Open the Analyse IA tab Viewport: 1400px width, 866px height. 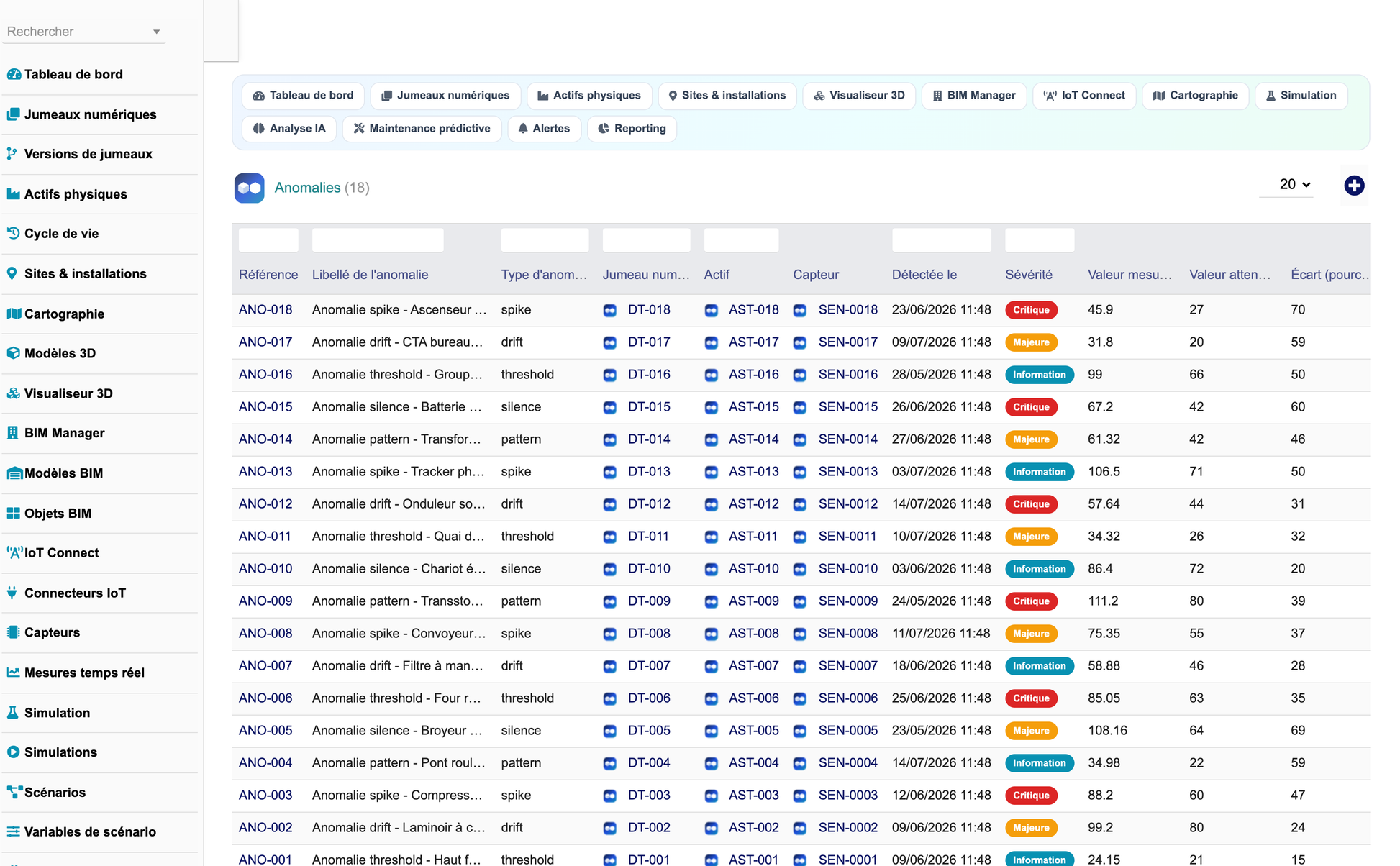(289, 129)
